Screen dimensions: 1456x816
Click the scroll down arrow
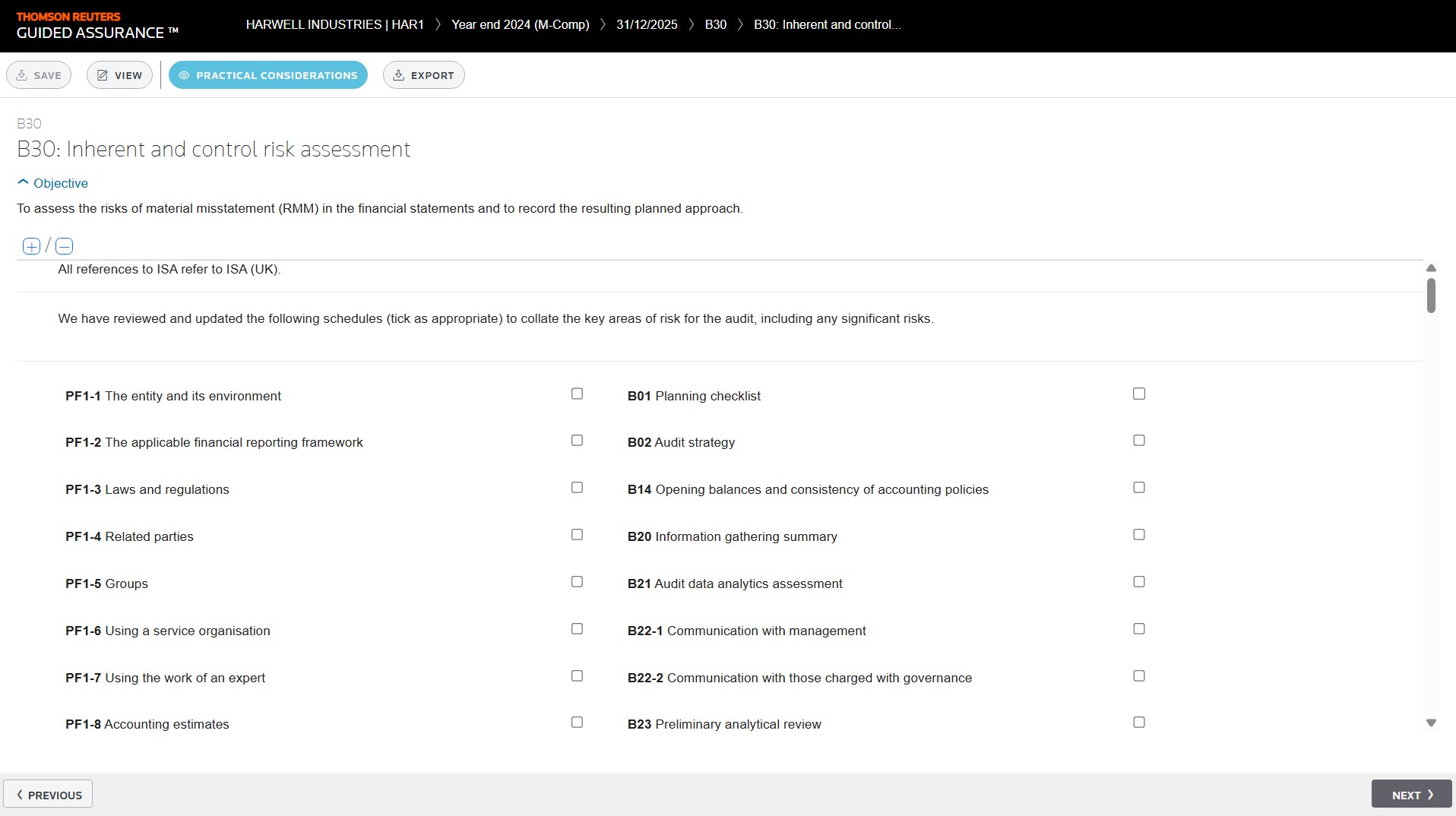point(1431,723)
